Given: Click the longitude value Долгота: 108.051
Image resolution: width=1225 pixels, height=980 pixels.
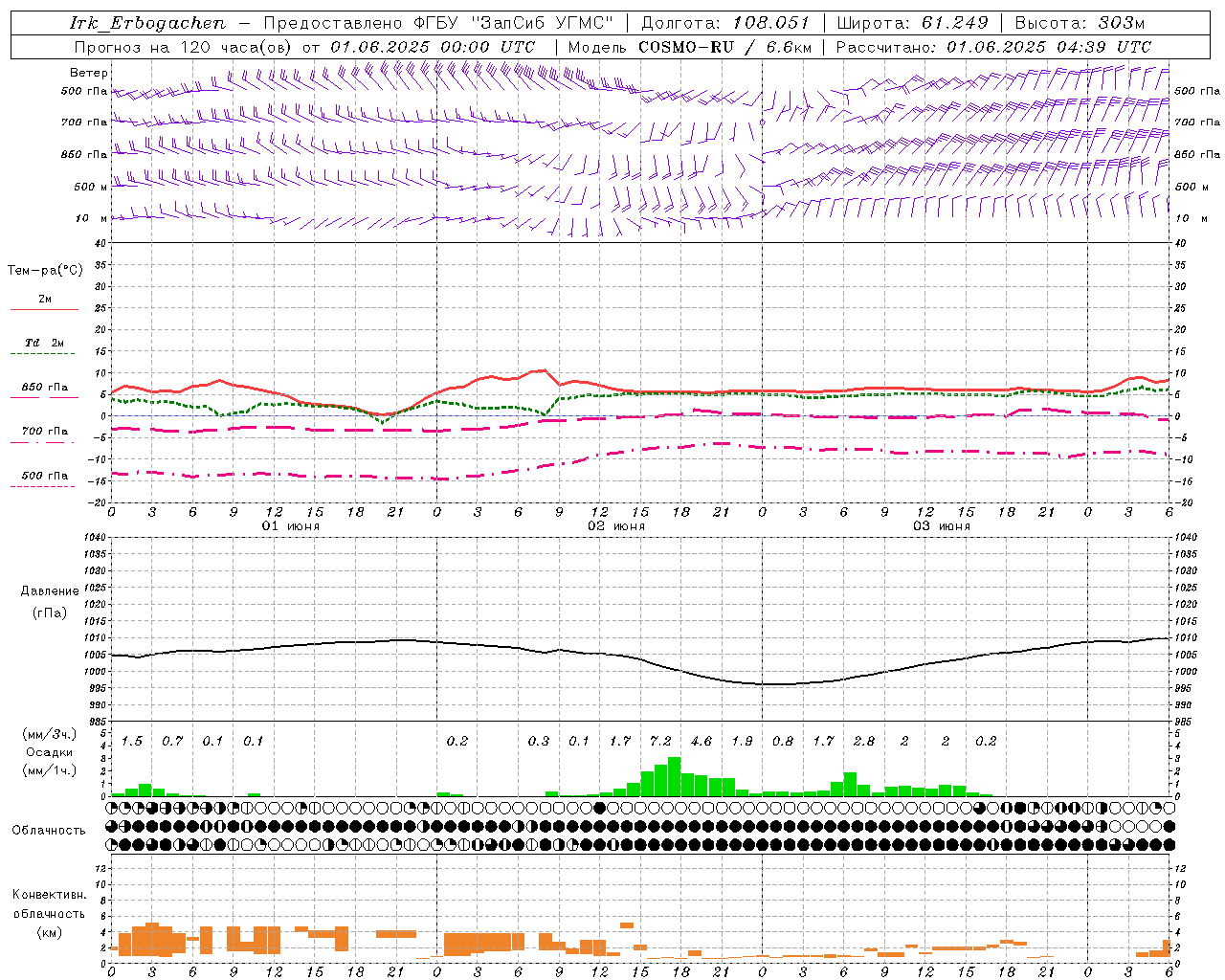Looking at the screenshot, I should pos(724,23).
